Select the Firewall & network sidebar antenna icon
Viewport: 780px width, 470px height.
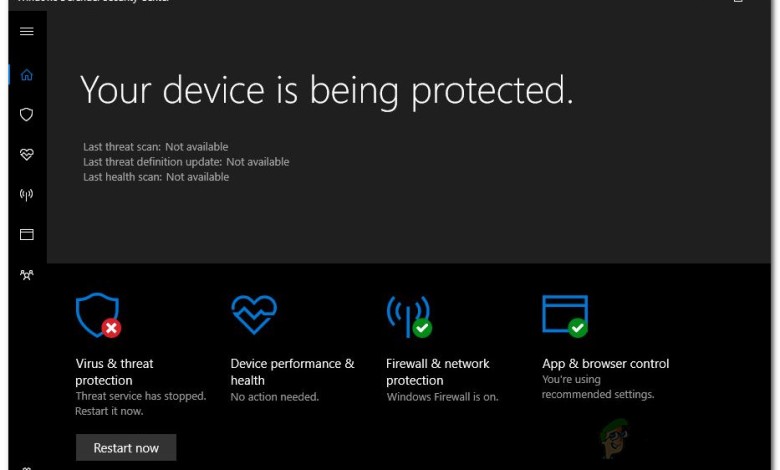pyautogui.click(x=27, y=195)
